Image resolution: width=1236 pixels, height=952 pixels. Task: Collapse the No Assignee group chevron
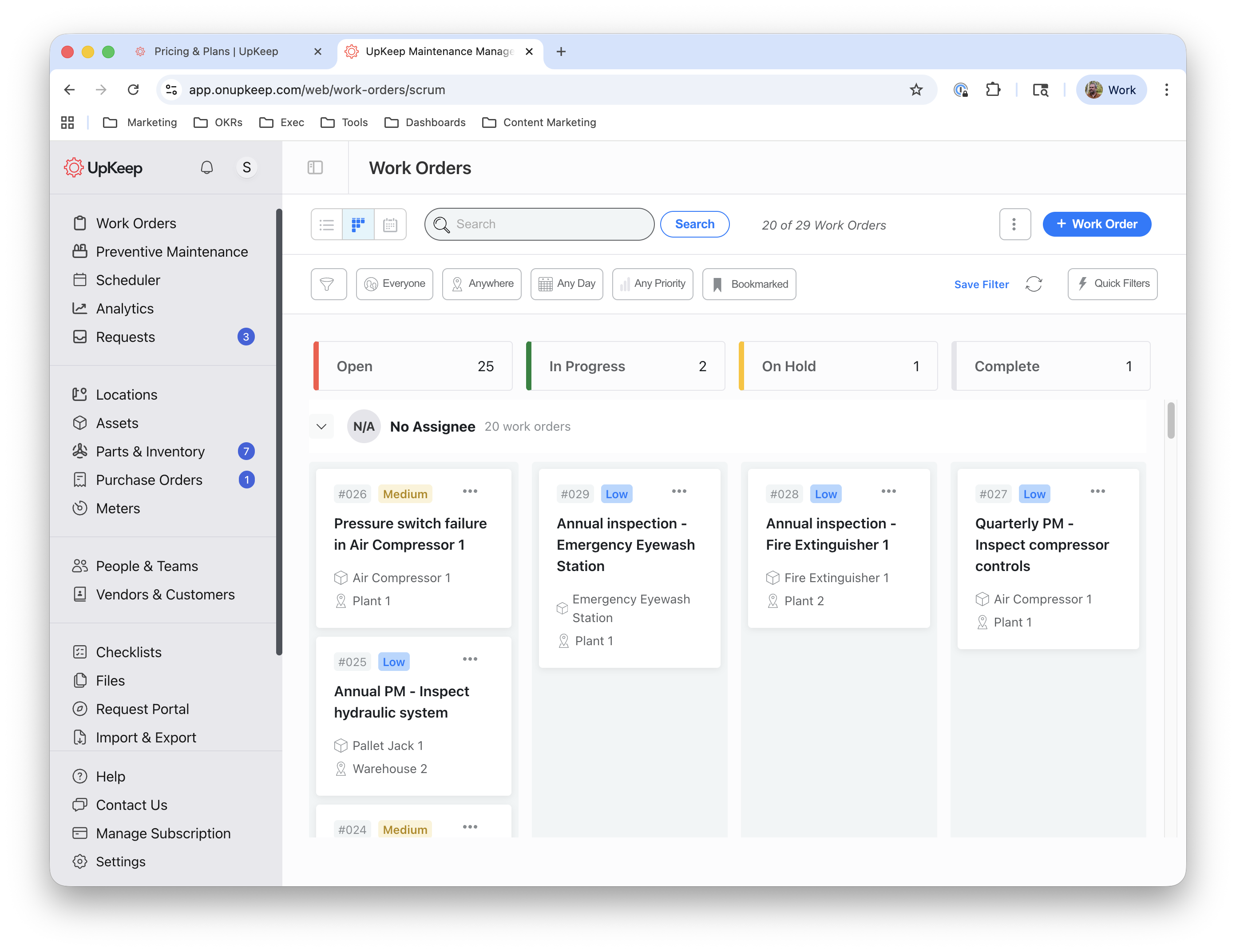321,427
